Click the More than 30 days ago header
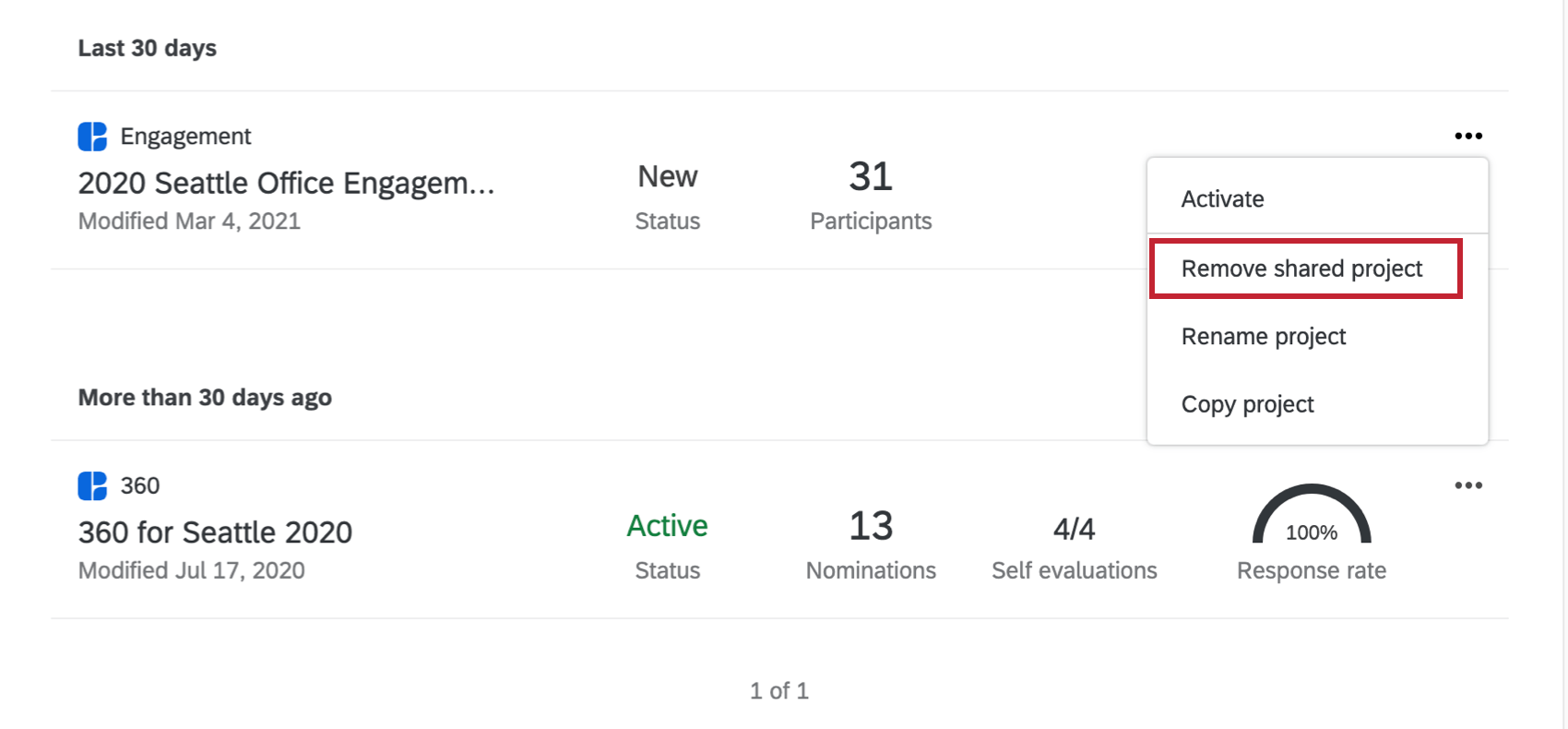The image size is (1568, 729). [205, 398]
